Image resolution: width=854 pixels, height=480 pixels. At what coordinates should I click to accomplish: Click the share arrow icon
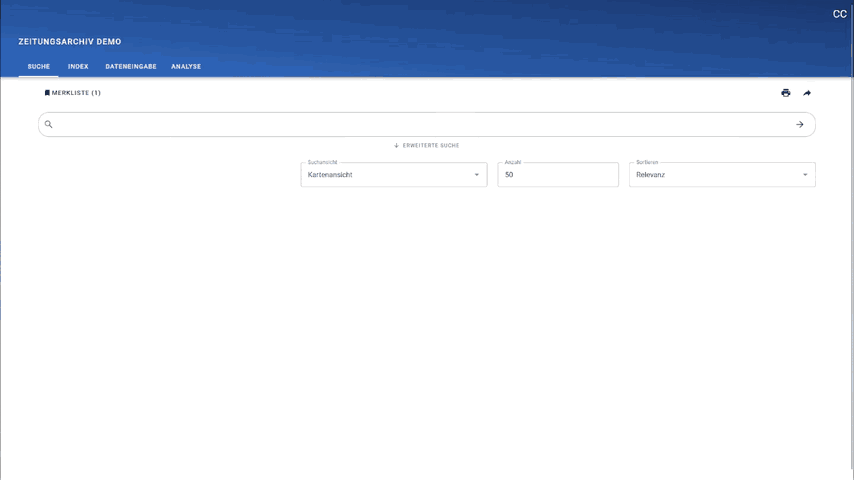pos(807,93)
